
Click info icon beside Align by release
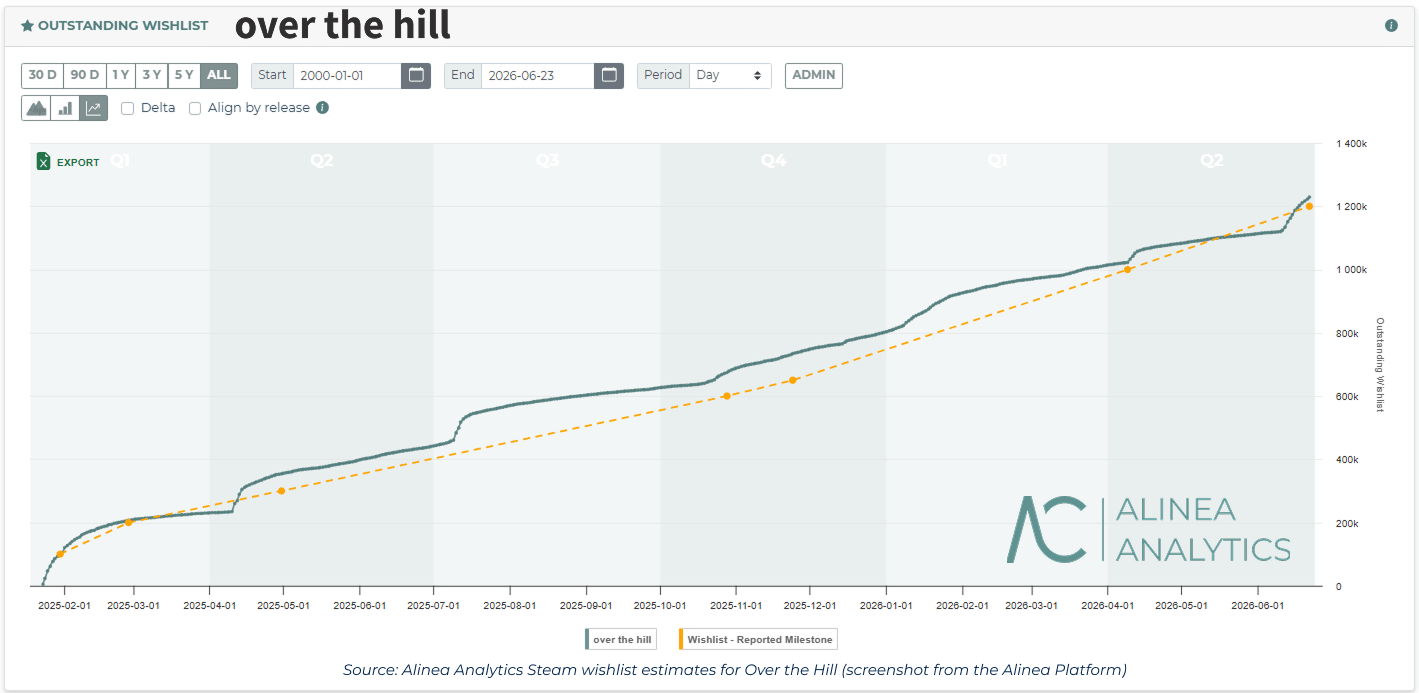322,107
